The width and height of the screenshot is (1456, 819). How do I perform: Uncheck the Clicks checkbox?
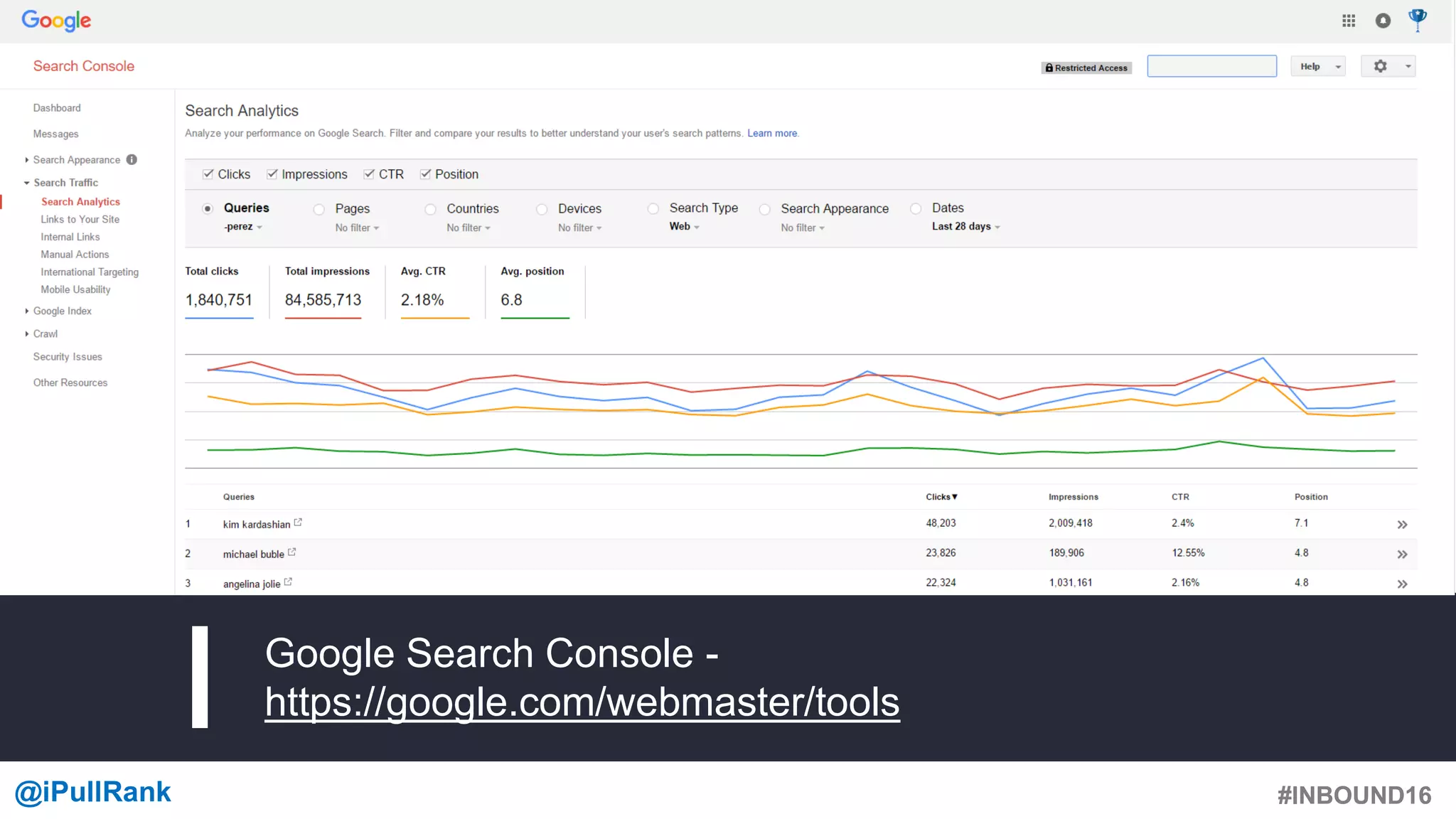(208, 174)
